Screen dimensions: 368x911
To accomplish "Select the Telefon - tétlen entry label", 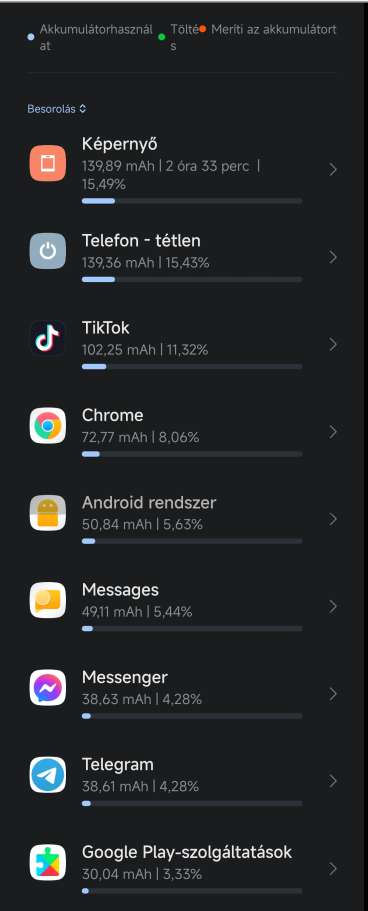I will click(x=141, y=241).
